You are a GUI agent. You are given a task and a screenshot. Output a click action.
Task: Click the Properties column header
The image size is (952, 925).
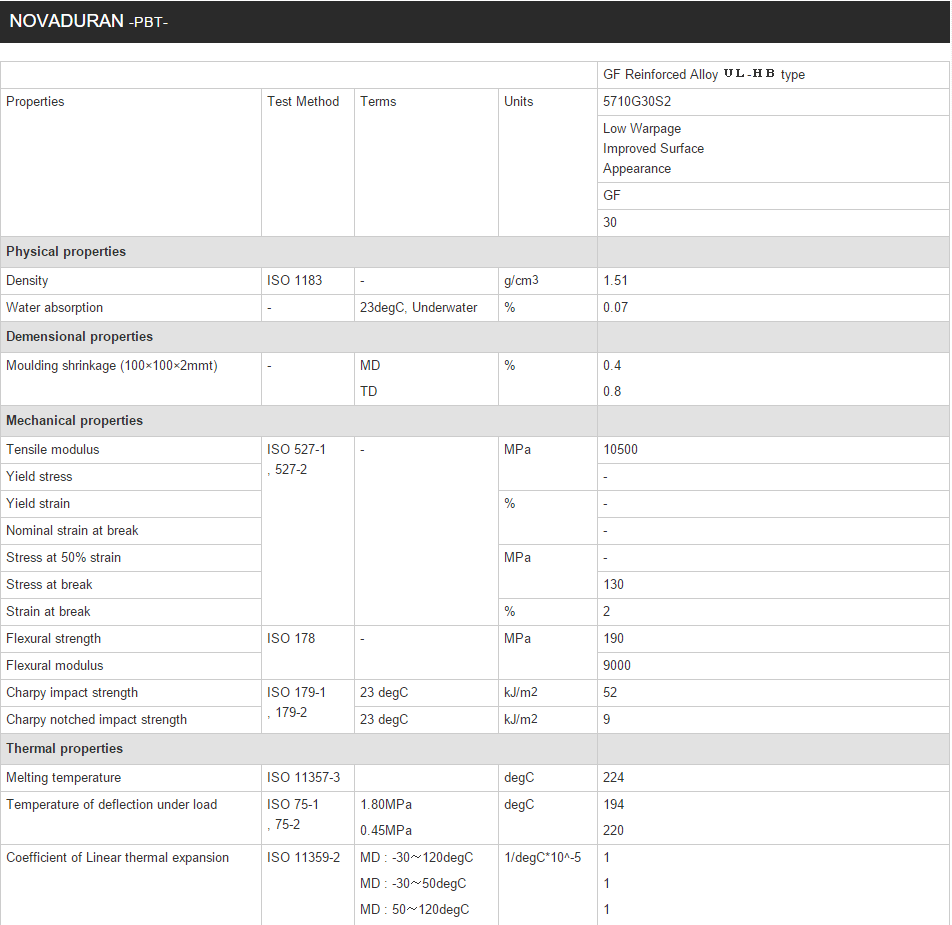point(35,101)
